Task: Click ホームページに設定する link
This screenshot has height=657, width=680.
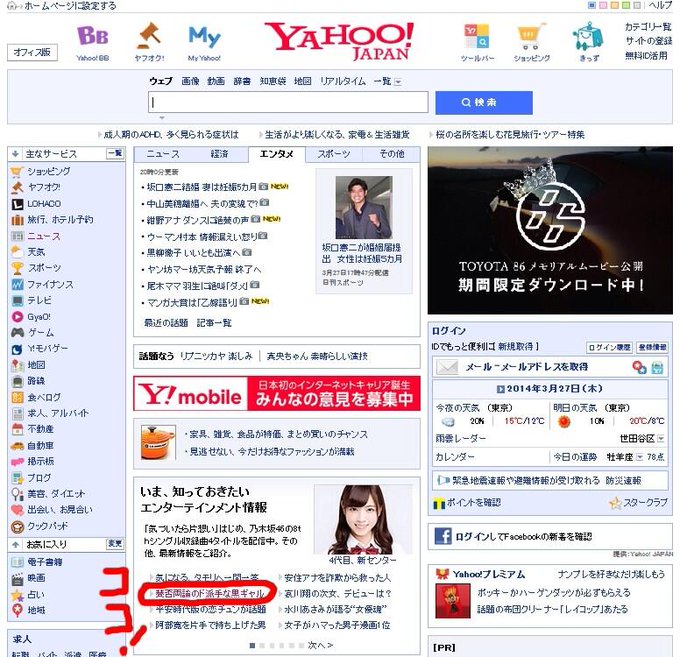Action: [70, 6]
